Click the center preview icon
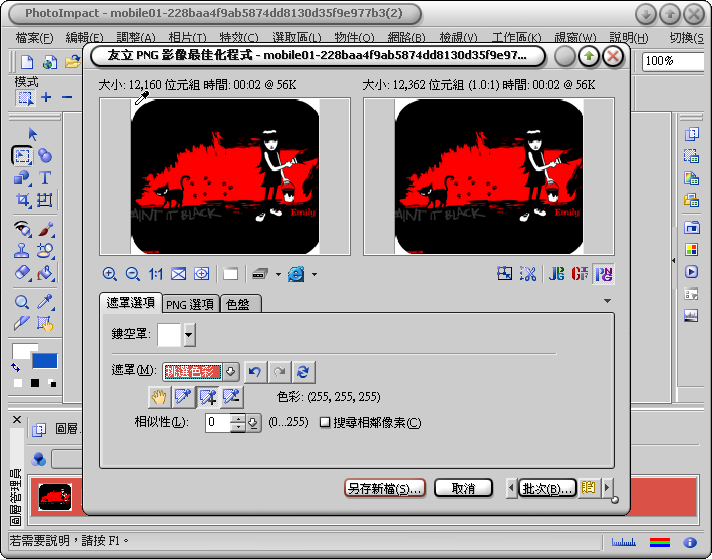The image size is (712, 559). 202,274
